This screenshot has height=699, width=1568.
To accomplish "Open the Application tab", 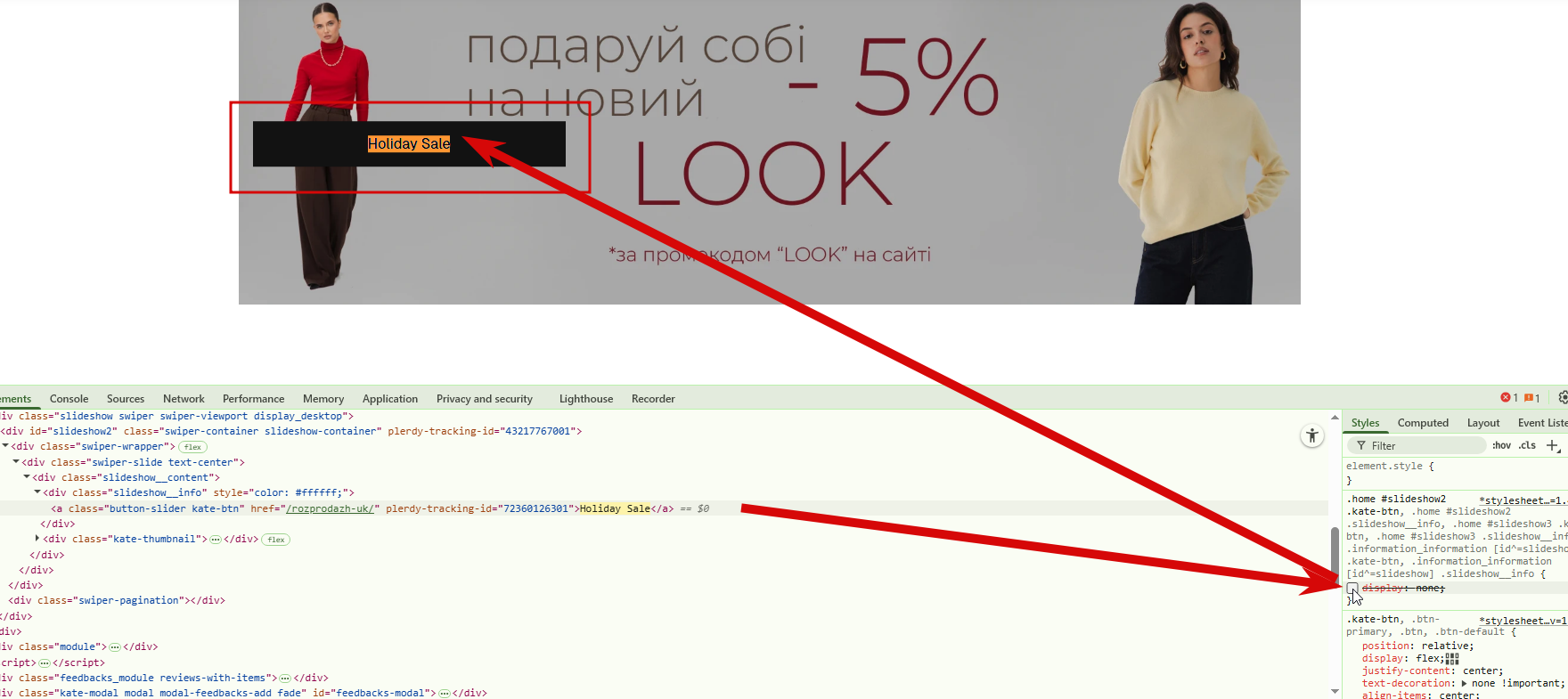I will click(390, 399).
